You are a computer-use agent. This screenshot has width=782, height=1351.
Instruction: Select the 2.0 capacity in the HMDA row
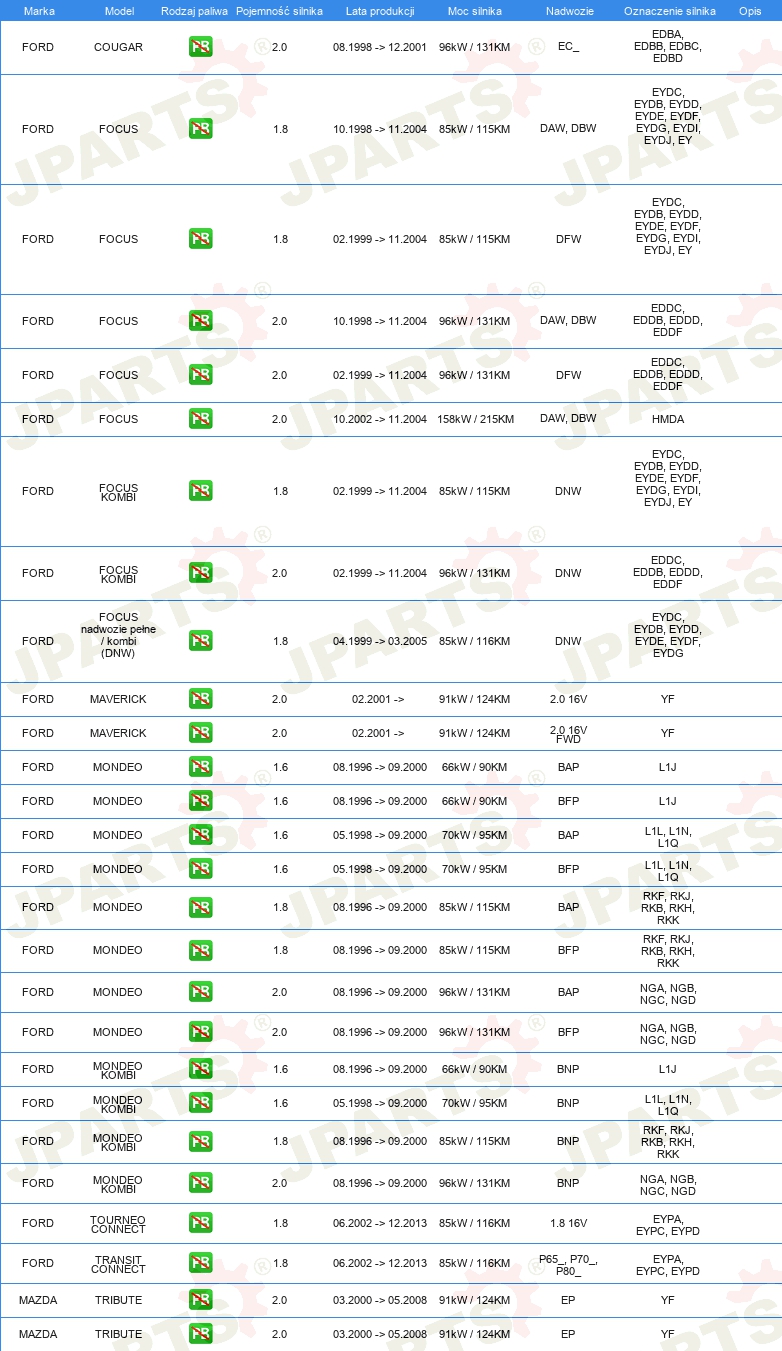point(279,419)
